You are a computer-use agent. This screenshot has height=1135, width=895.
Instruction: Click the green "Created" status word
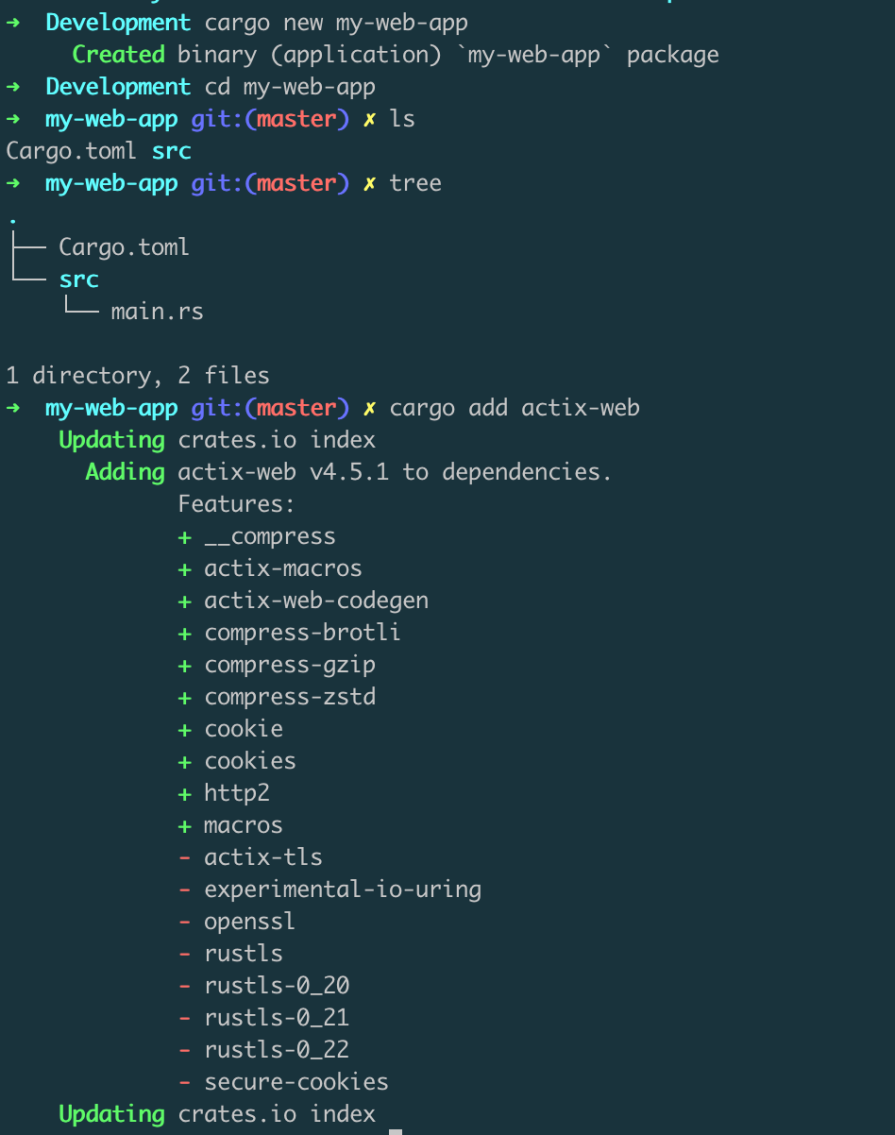pyautogui.click(x=118, y=54)
